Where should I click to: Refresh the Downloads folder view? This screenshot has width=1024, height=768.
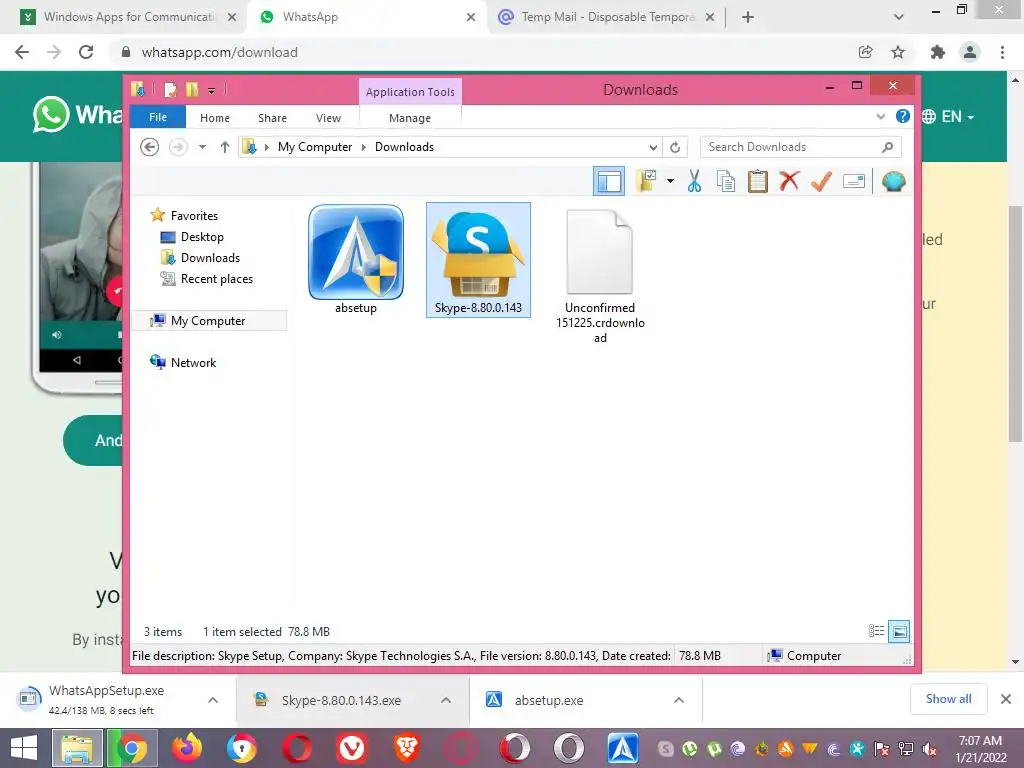675,147
